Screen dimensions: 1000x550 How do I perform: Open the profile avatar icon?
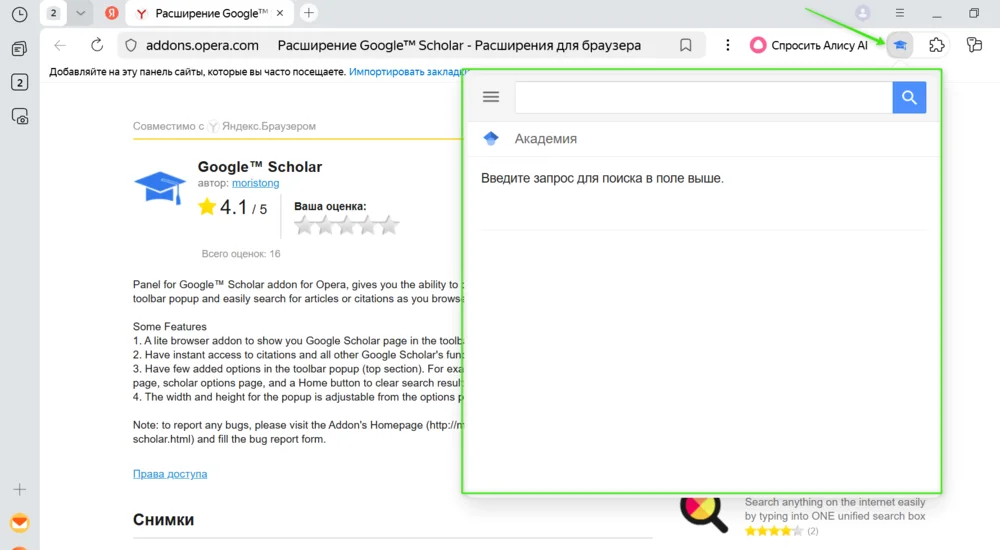pyautogui.click(x=863, y=13)
